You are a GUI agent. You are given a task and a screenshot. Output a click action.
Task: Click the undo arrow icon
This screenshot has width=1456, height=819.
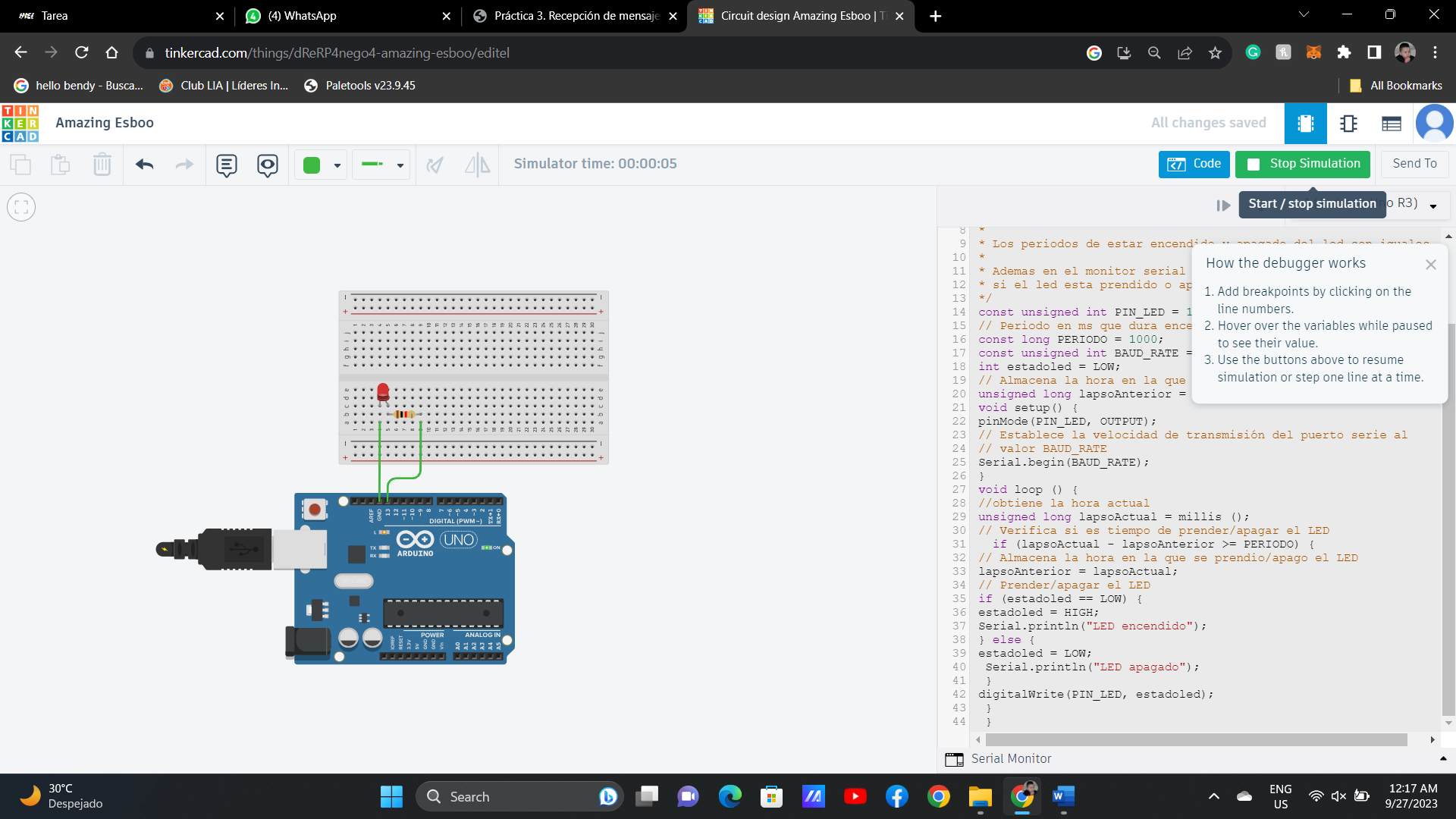pyautogui.click(x=144, y=165)
